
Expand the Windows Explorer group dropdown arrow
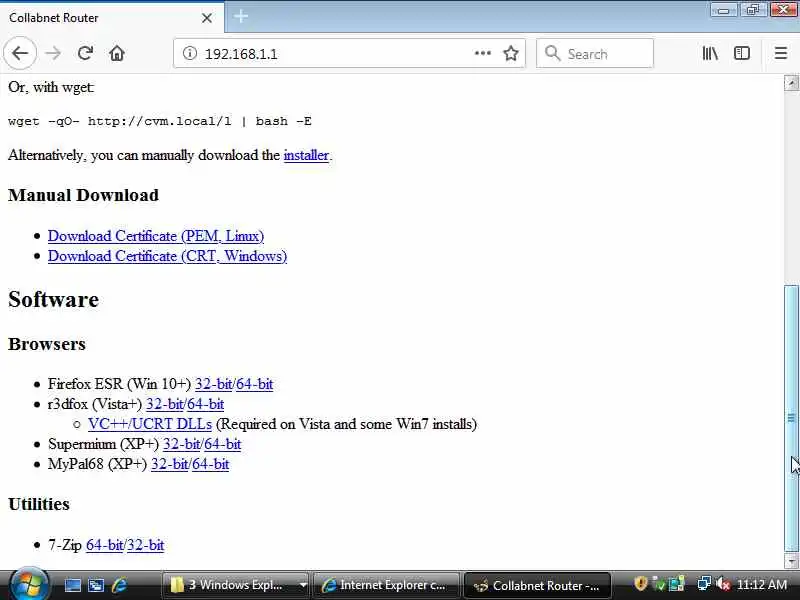tap(303, 585)
